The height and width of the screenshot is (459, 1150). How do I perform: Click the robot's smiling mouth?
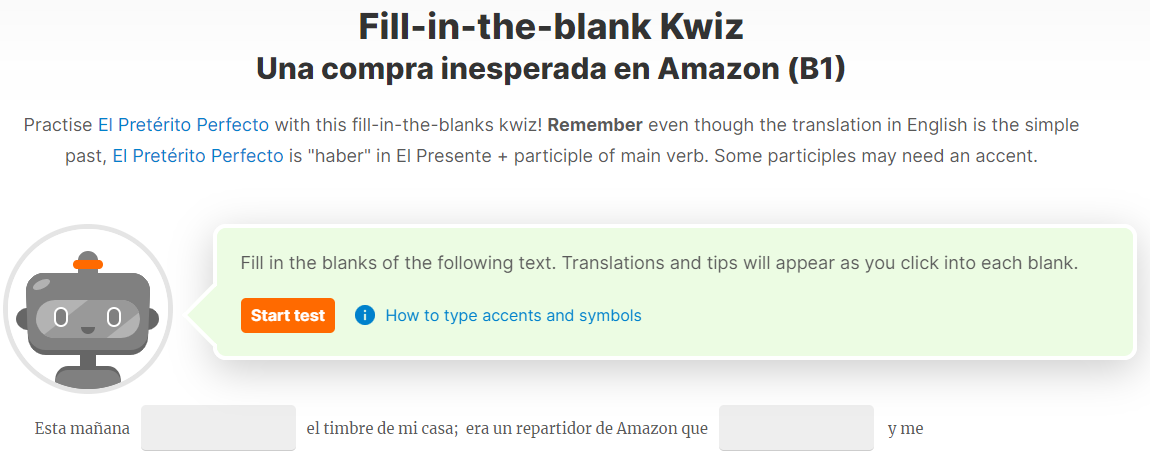coord(88,329)
